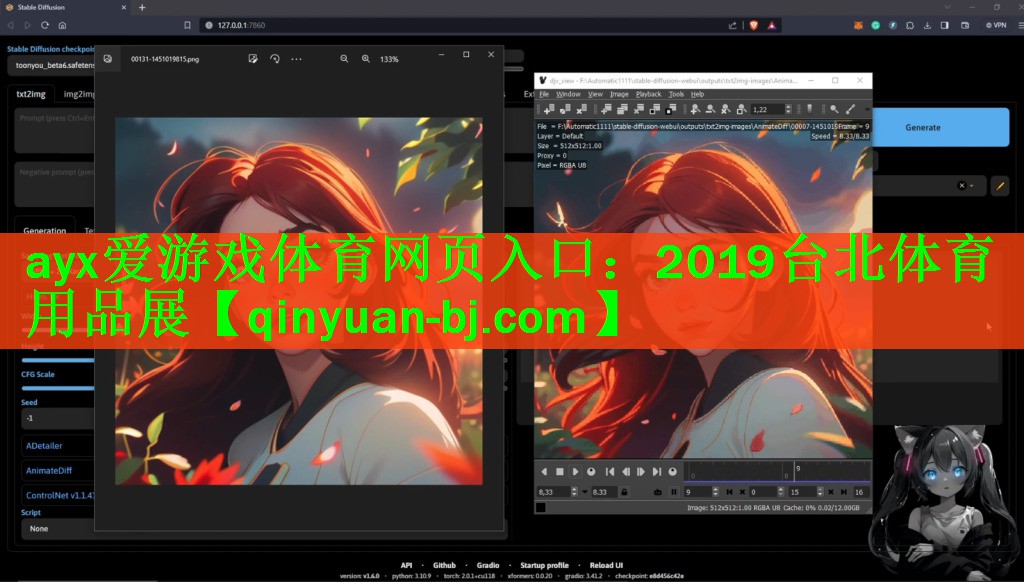Click the Github footer link
The image size is (1024, 582).
coord(444,565)
